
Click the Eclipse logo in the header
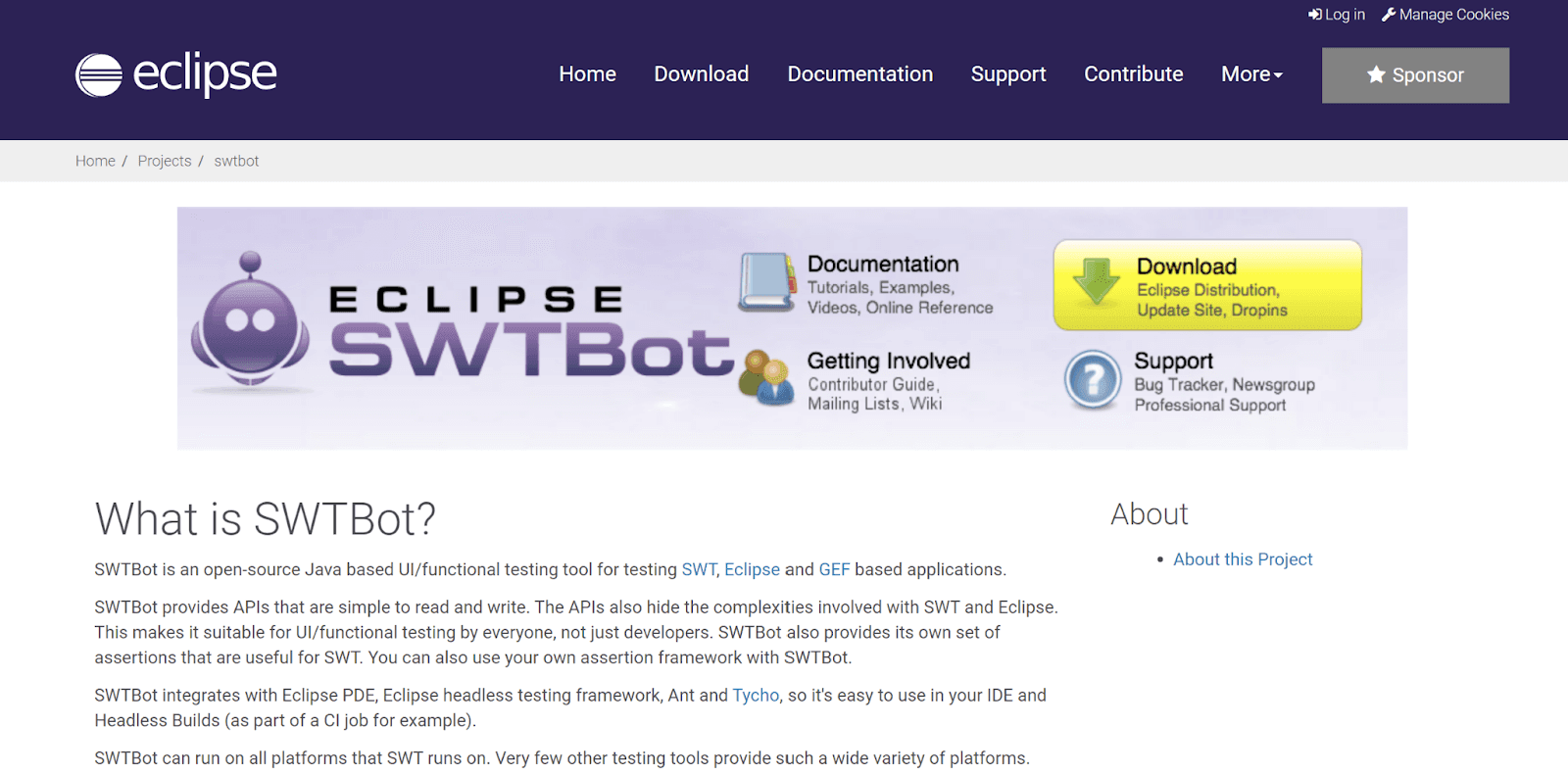point(176,74)
